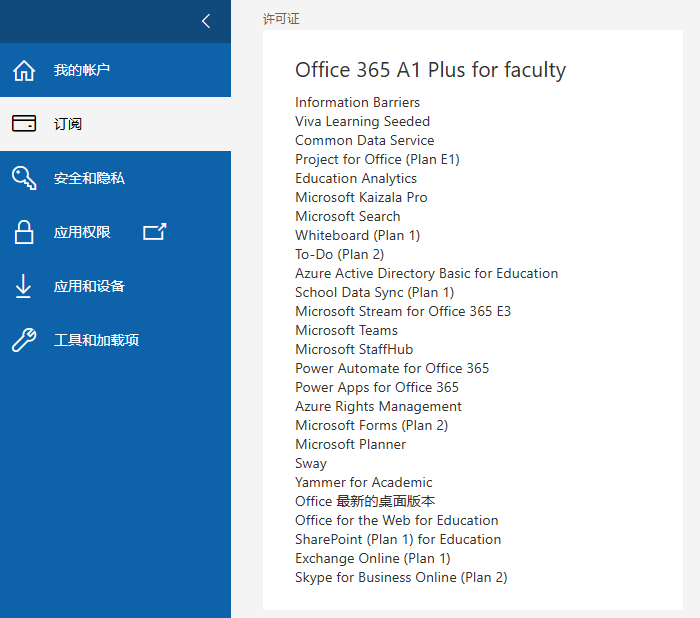700x618 pixels.
Task: Click the home icon for 我的帐户
Action: (24, 70)
